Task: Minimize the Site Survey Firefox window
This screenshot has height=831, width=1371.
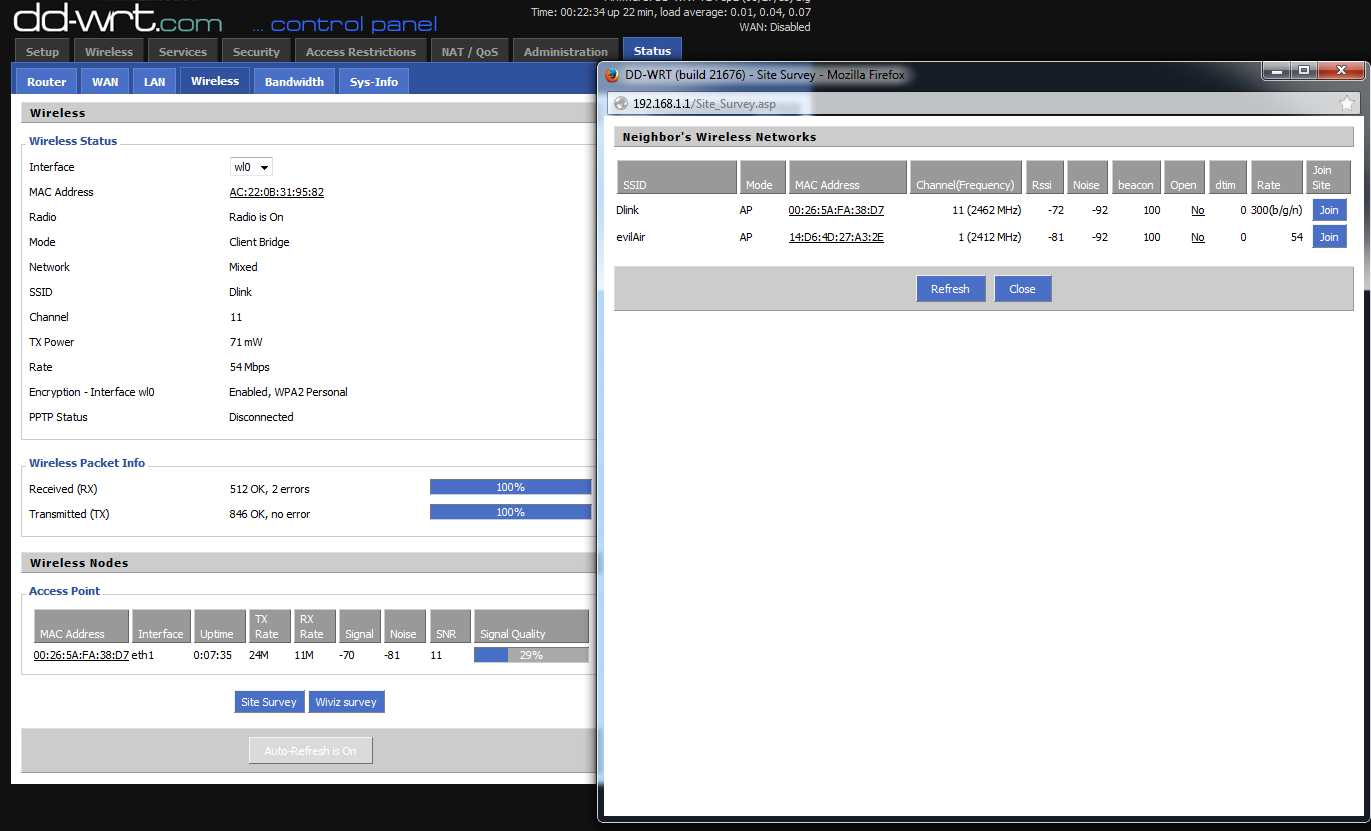Action: point(1275,70)
